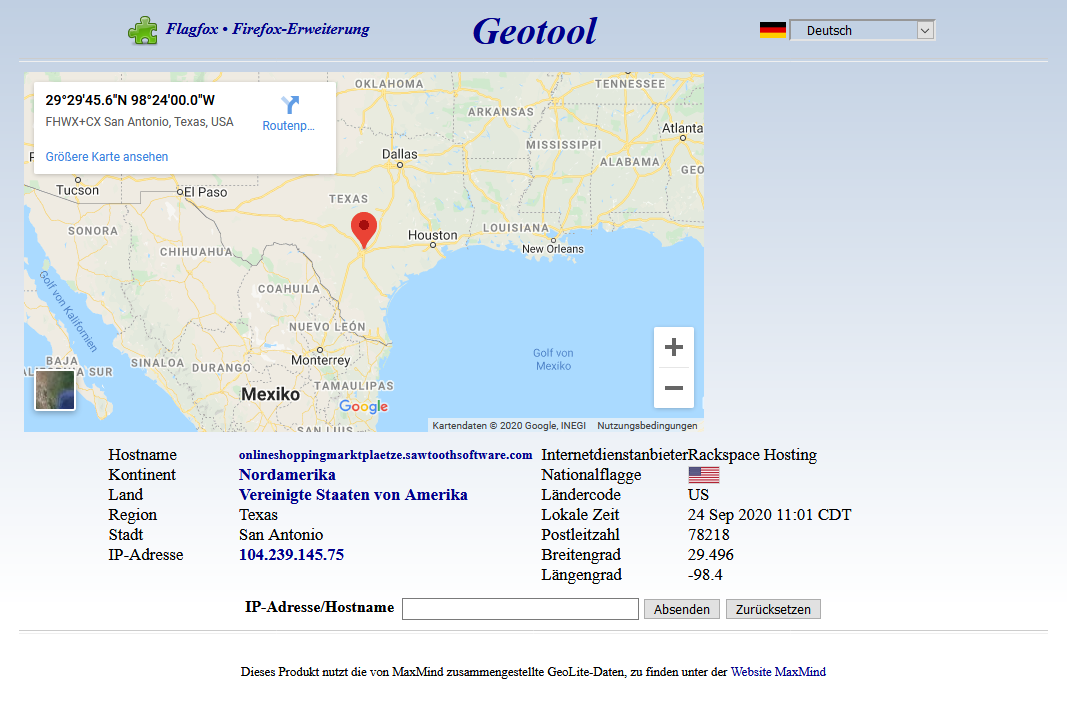1067x725 pixels.
Task: Click the green Flagfox puzzle piece icon
Action: 143,31
